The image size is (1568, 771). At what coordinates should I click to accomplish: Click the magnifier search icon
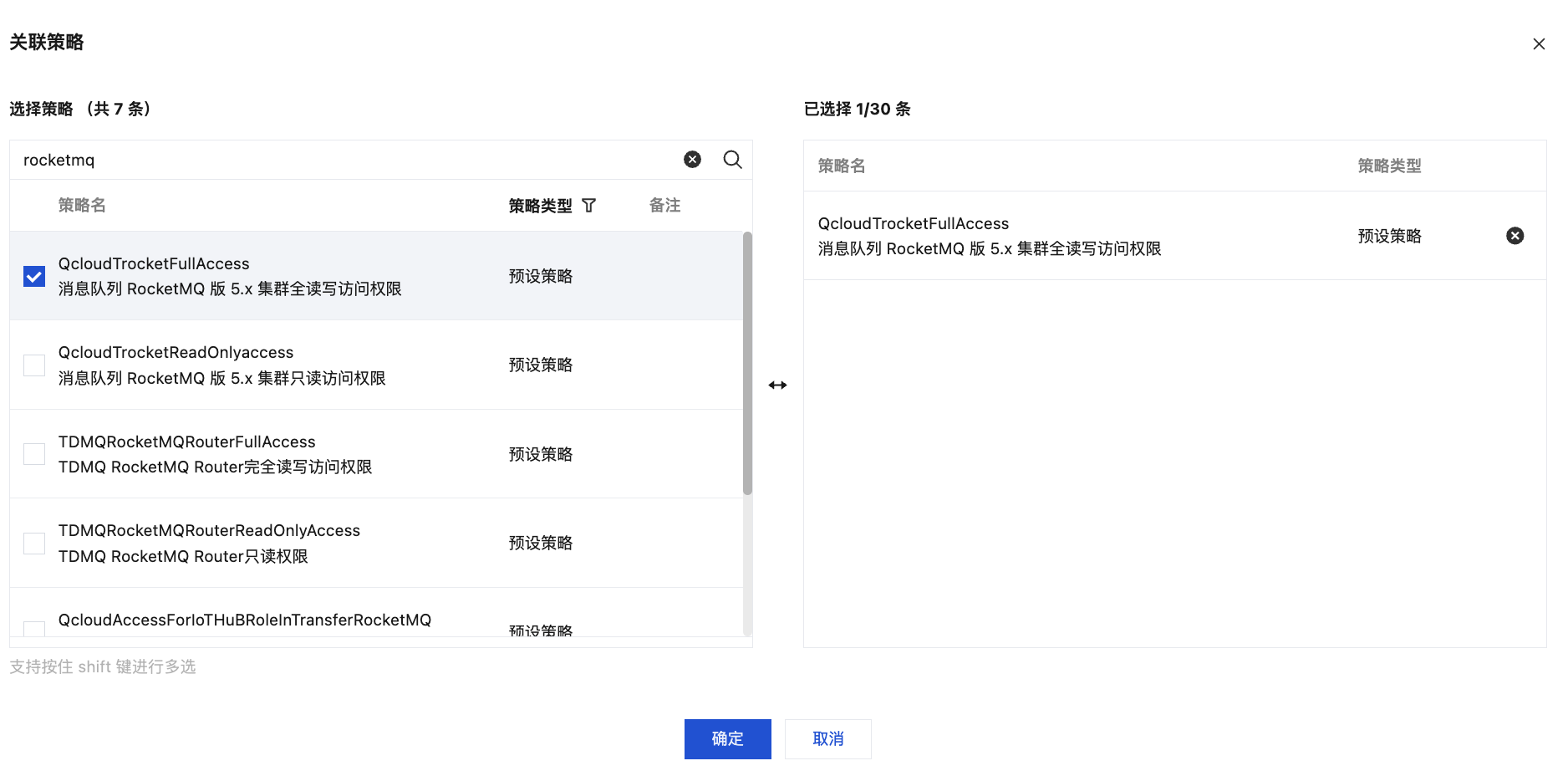pos(732,160)
